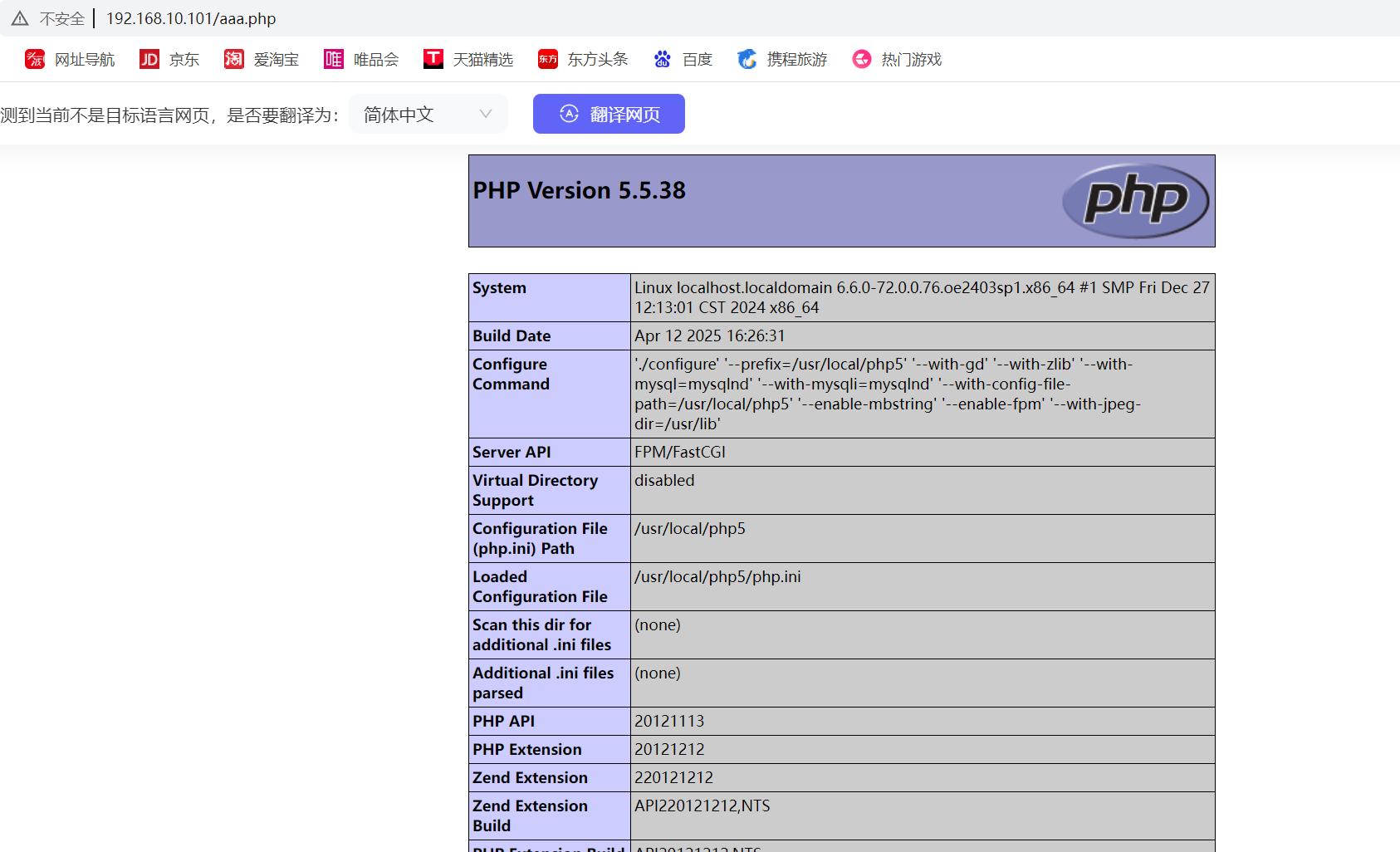Screen dimensions: 1400x852
Task: Click the Linux localhost.localdomain system value
Action: (922, 297)
